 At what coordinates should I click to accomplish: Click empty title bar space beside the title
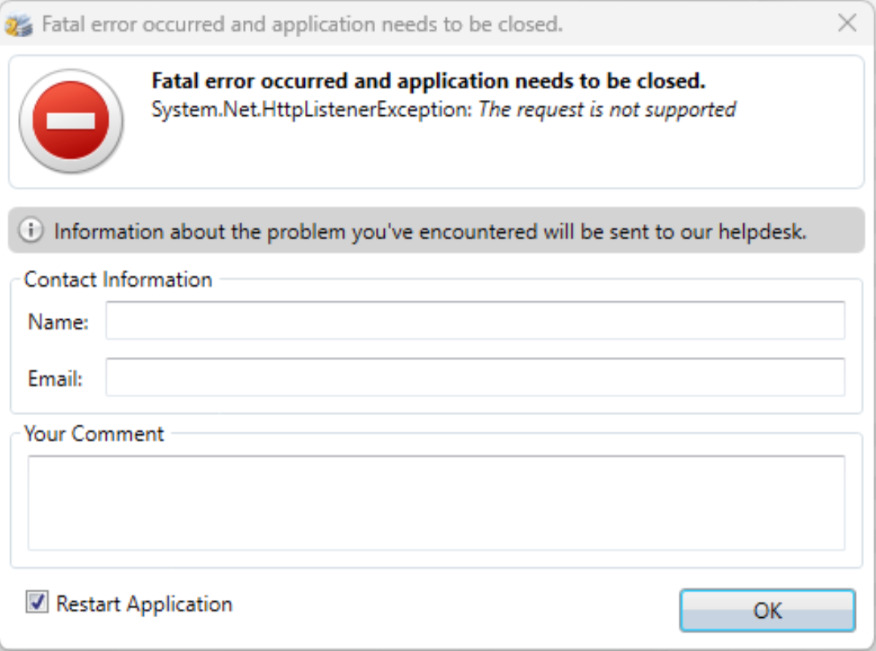(x=700, y=24)
